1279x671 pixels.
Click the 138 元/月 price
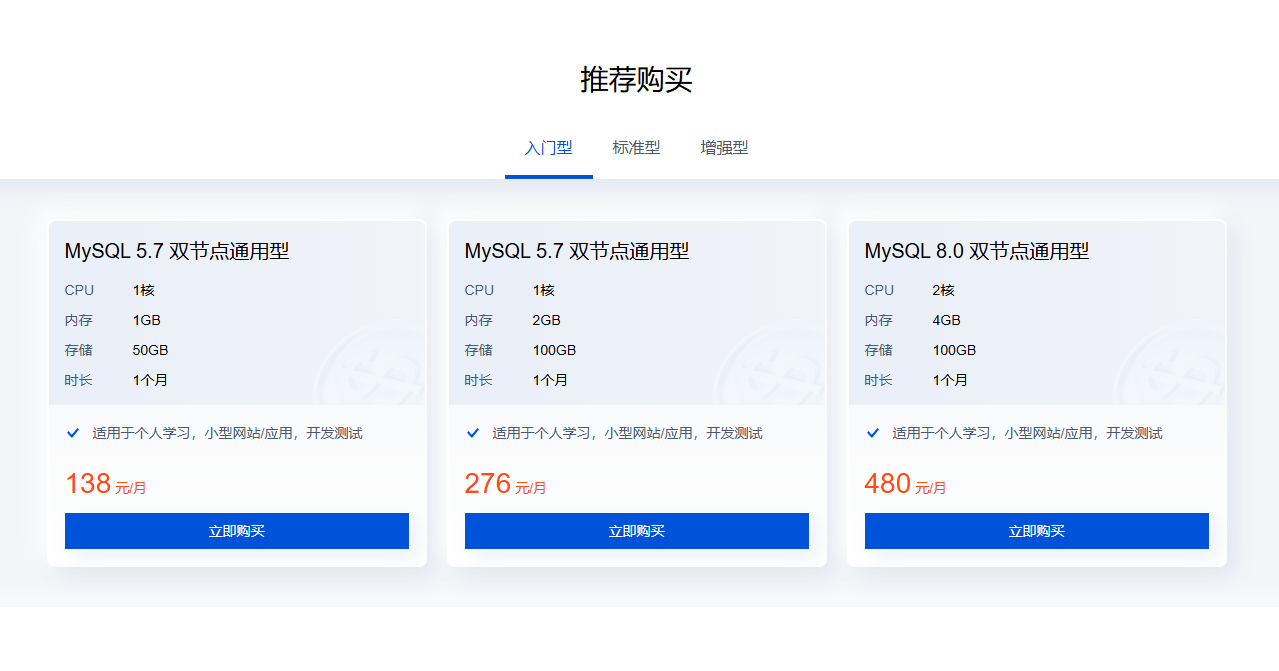(106, 484)
